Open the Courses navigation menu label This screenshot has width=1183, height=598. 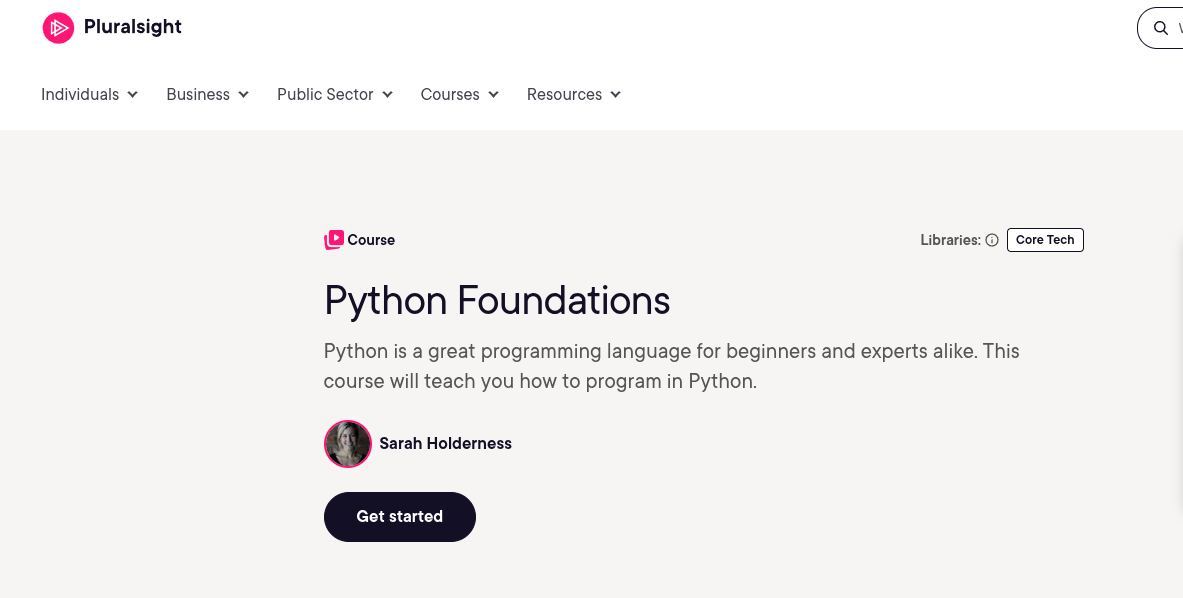point(450,95)
